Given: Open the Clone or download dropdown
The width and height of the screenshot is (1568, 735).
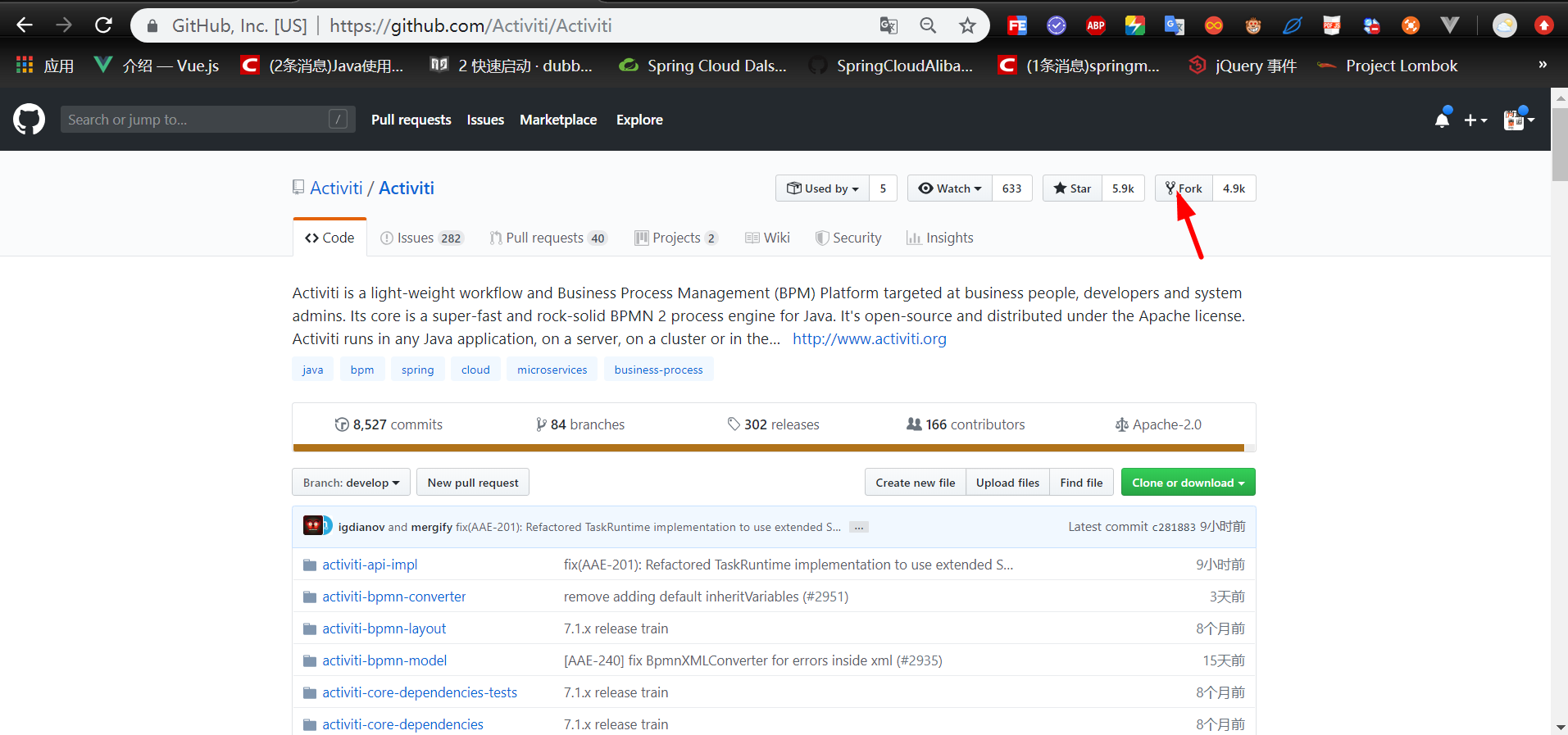Looking at the screenshot, I should (x=1188, y=483).
